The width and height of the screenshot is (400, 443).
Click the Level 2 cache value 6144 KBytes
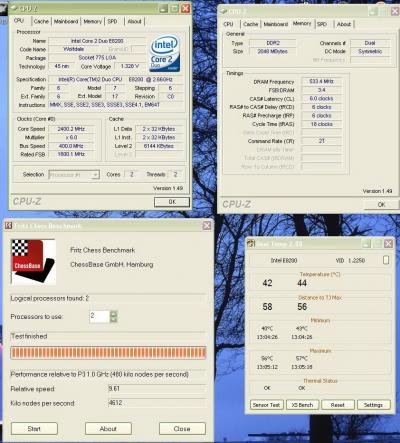159,146
